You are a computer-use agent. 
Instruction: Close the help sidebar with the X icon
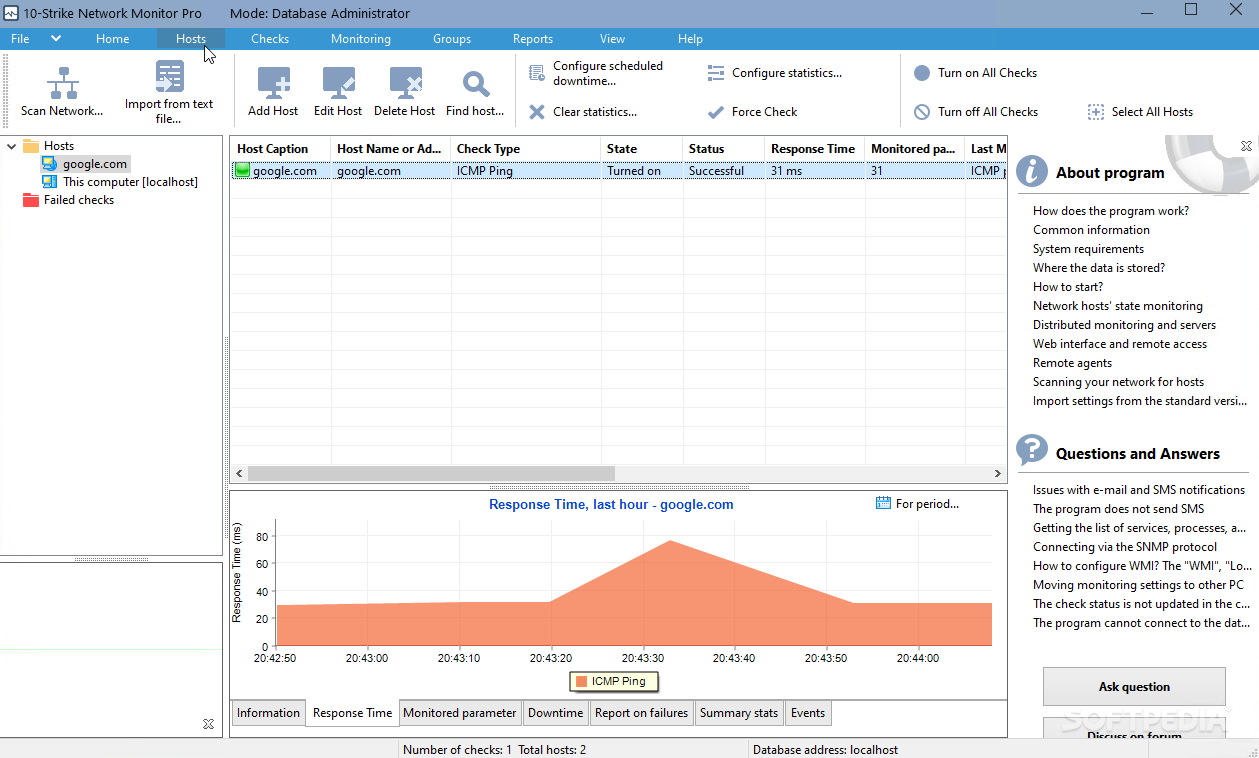(x=1246, y=146)
